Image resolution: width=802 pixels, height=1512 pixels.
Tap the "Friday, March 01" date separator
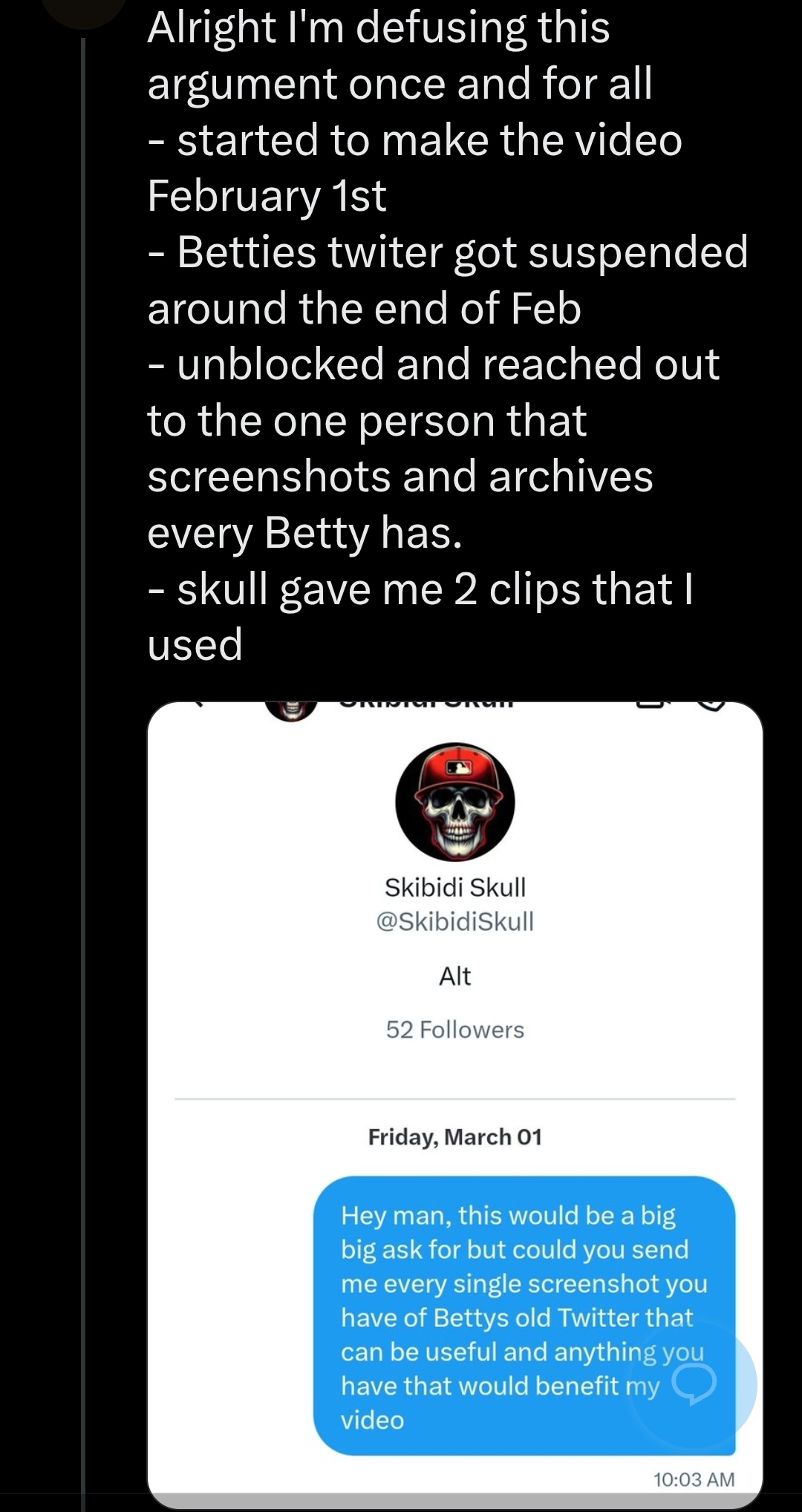click(x=454, y=1137)
